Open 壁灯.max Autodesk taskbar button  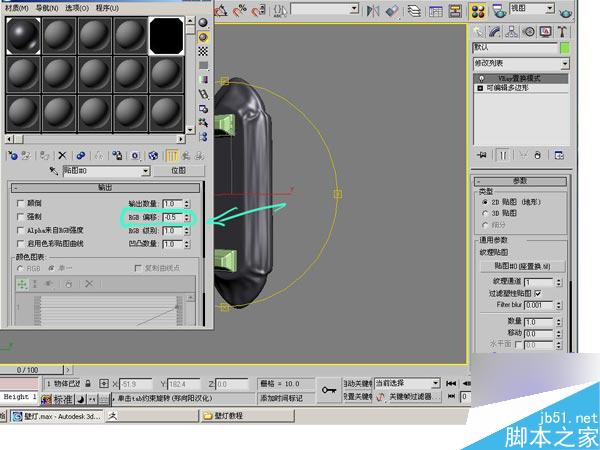tap(57, 416)
